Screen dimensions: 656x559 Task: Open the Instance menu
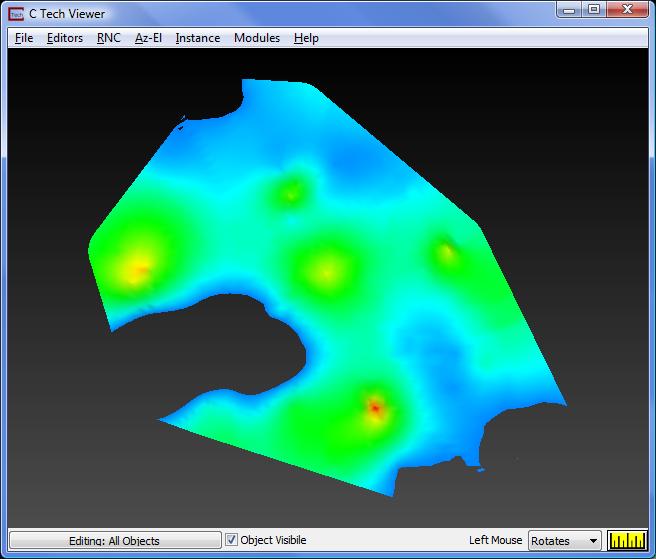pos(198,38)
